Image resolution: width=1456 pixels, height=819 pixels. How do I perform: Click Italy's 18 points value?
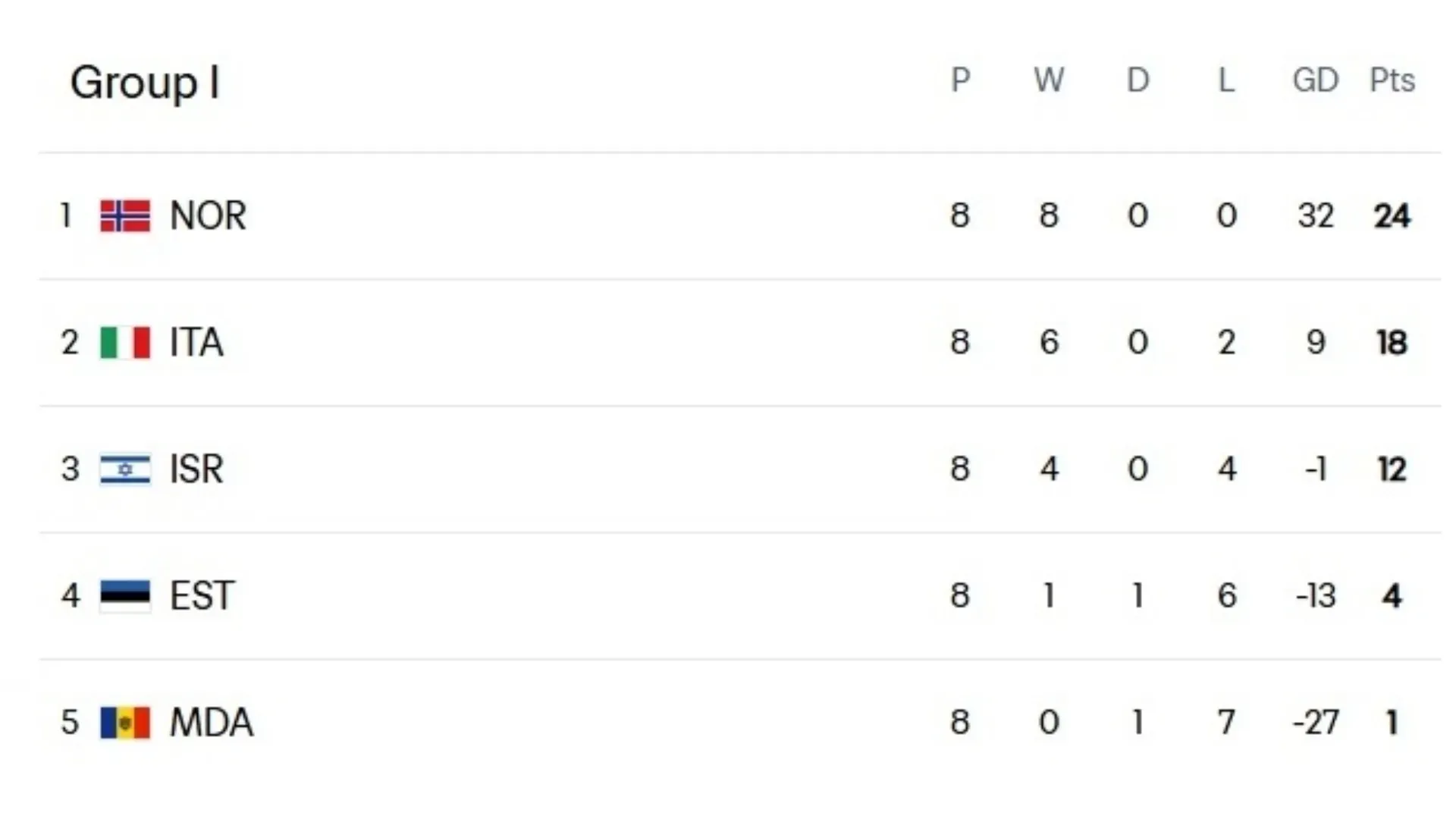click(x=1392, y=343)
